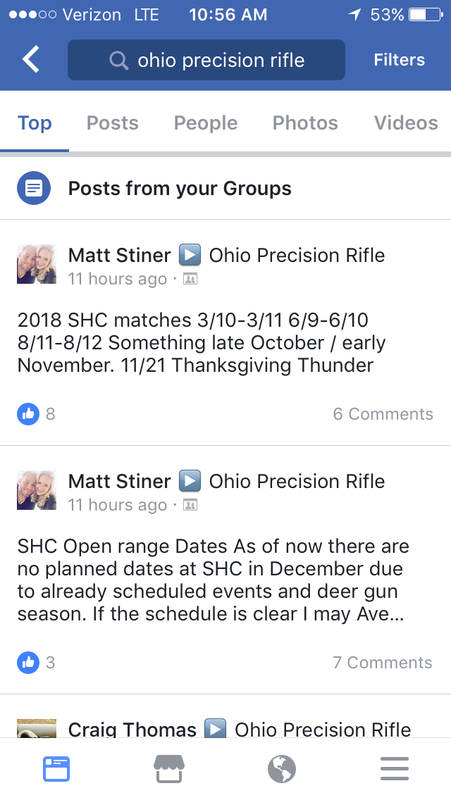Open Matt Stiner's profile photo on first post
The image size is (451, 800).
click(37, 264)
